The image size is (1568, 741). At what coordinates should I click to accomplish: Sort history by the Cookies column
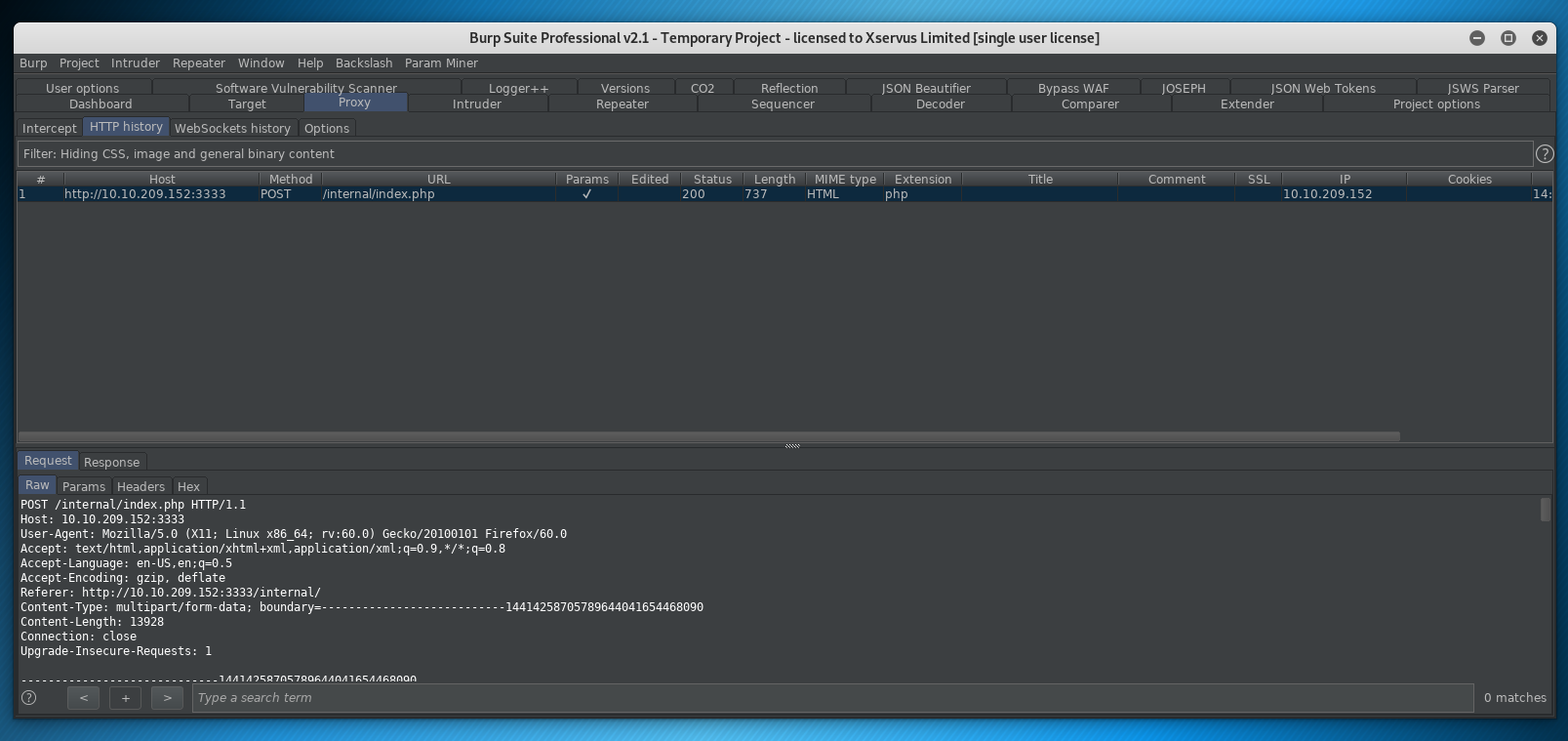click(1469, 179)
